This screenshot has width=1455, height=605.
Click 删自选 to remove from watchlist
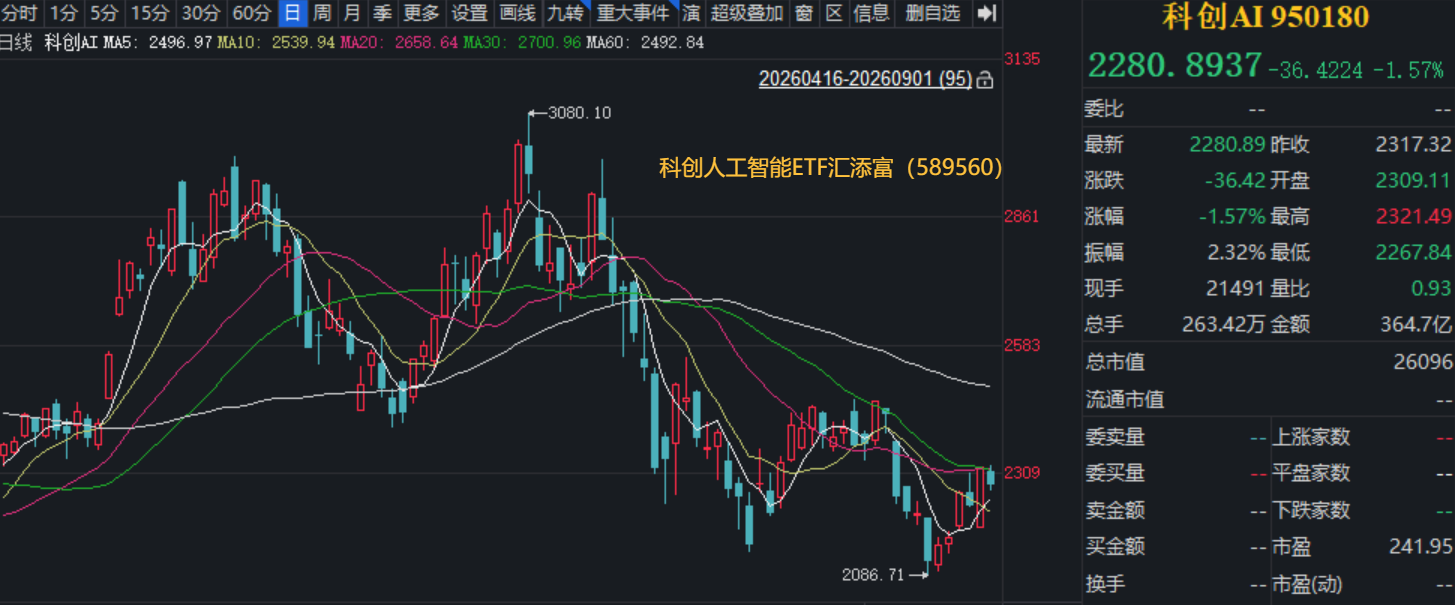pos(933,13)
